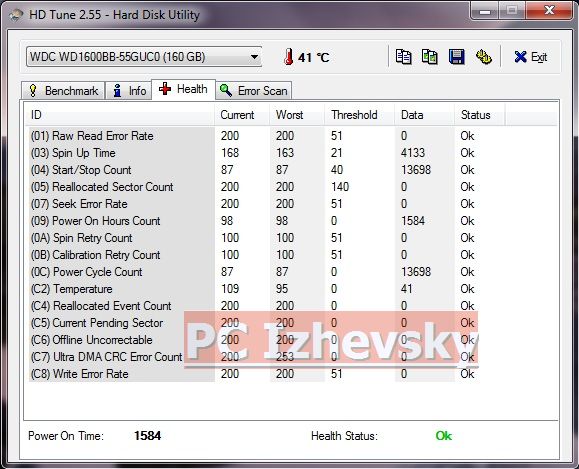Click the thermometer temperature icon
Screen dimensions: 579x469
288,57
